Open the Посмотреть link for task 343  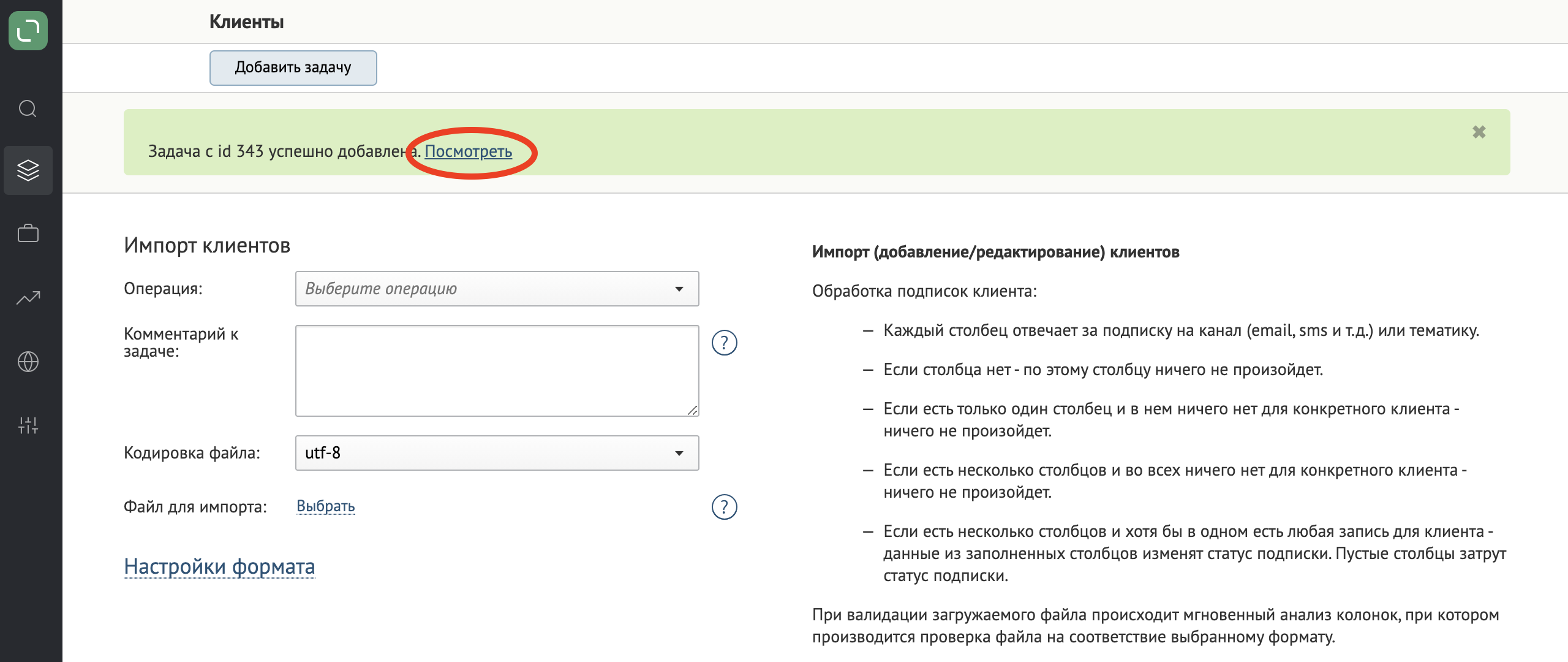469,151
